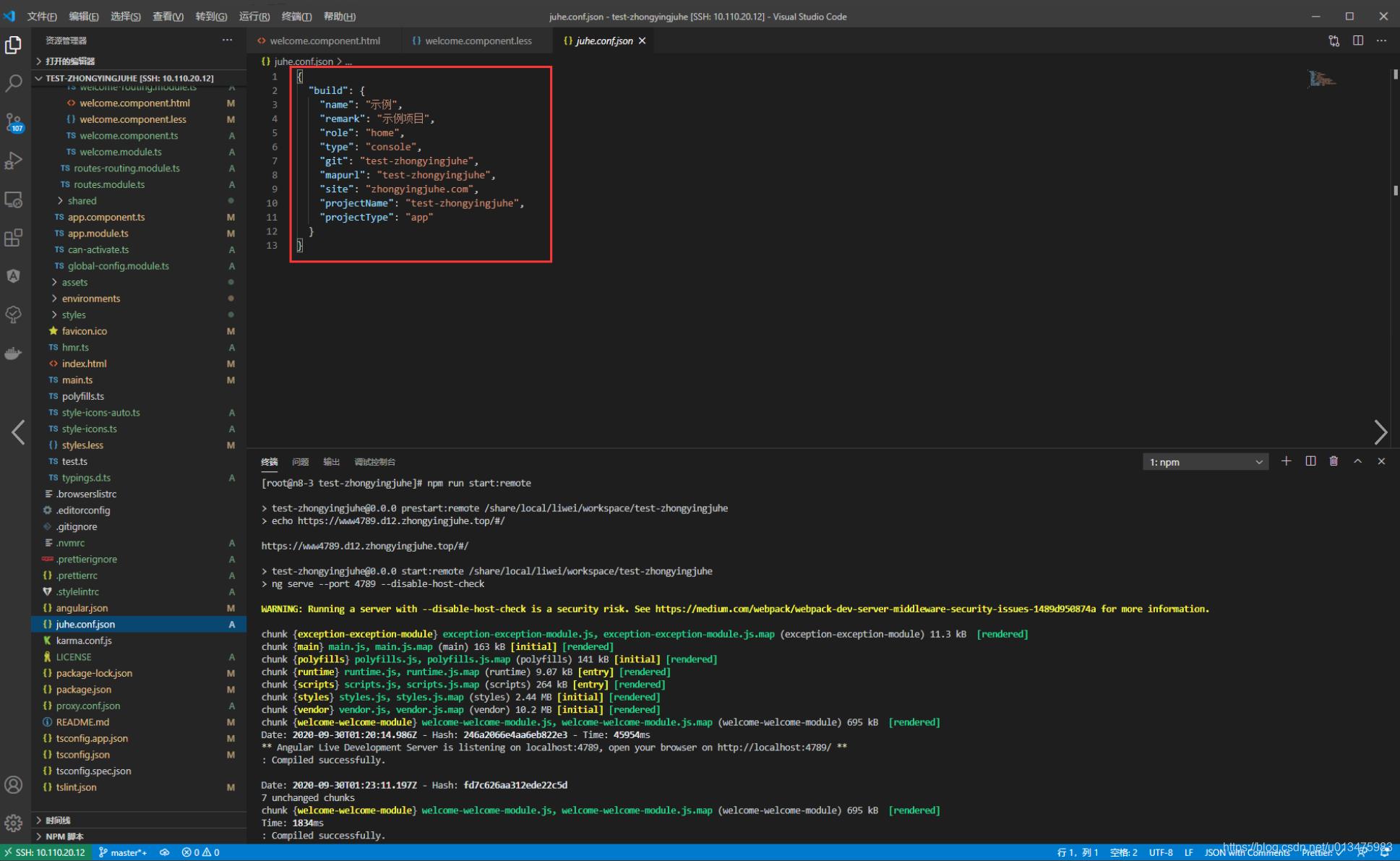1400x861 pixels.
Task: Switch to 问题 panel tab
Action: (300, 462)
